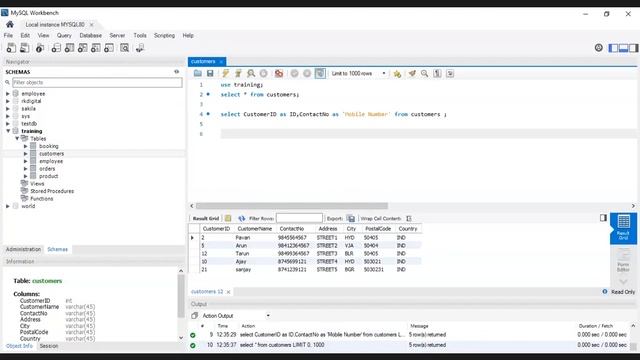Open SQL script file toolbar icon

(24, 48)
